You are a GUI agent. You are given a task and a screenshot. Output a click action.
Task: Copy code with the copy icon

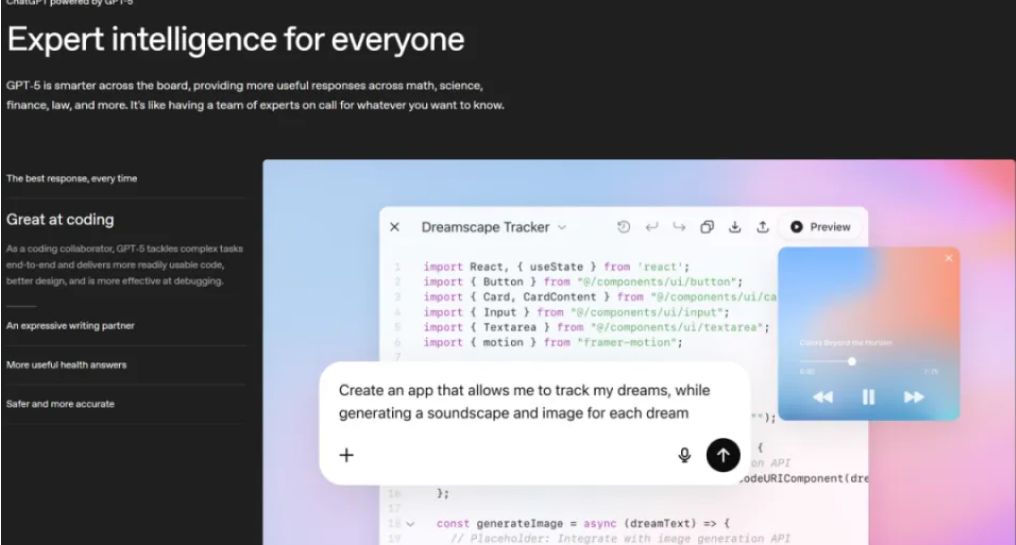click(x=707, y=227)
